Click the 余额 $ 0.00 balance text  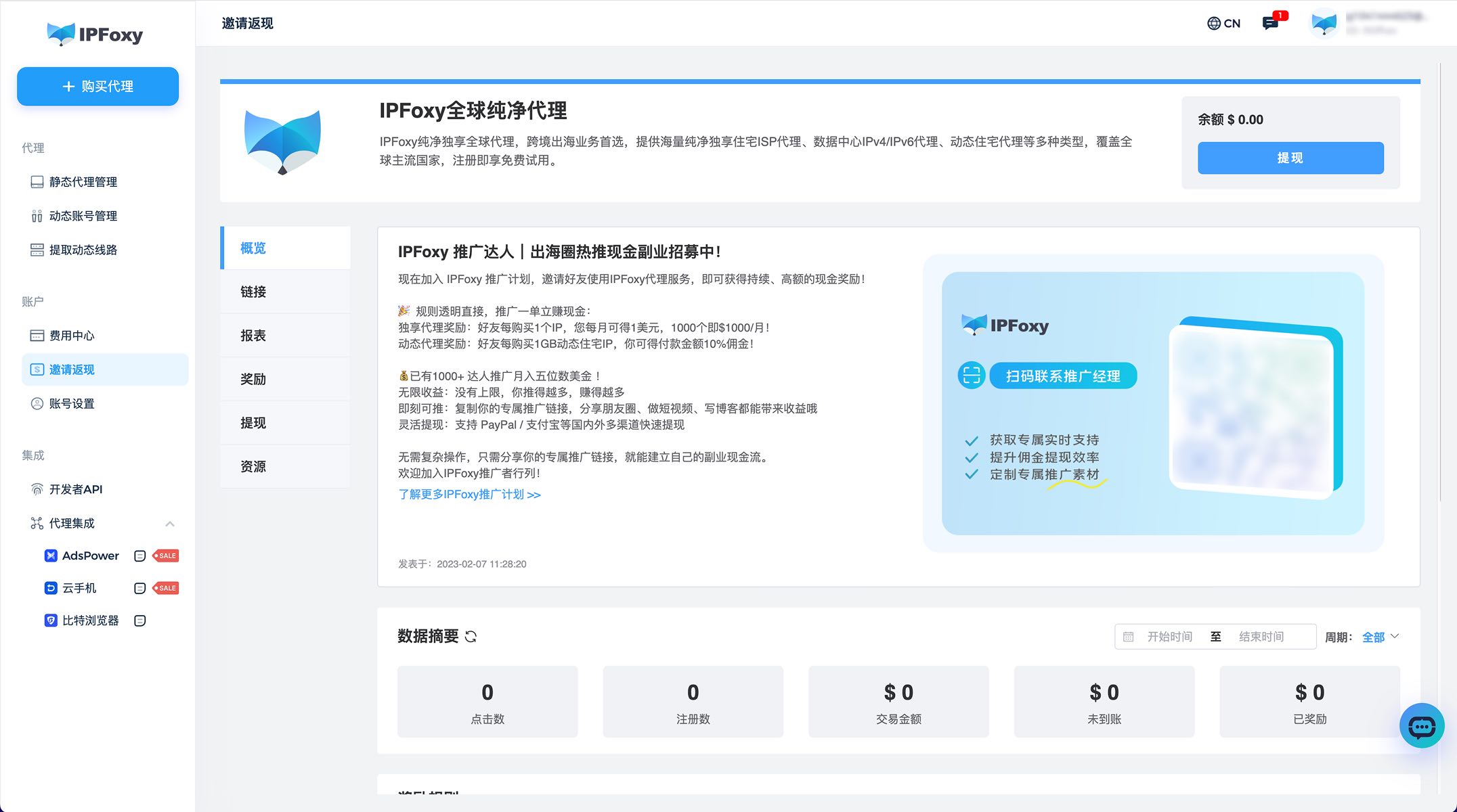coord(1230,120)
